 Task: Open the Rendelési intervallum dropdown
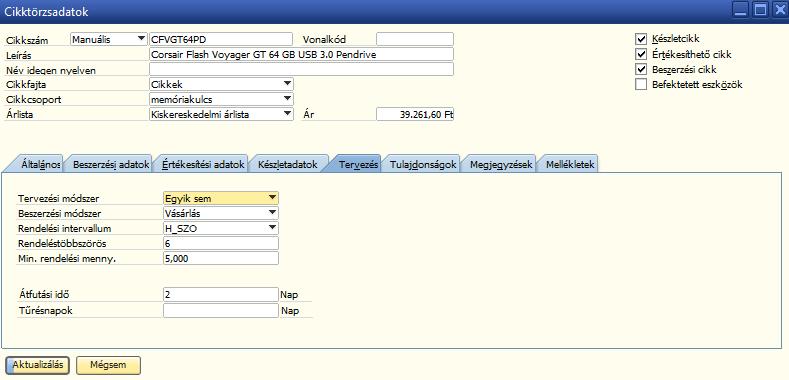pyautogui.click(x=220, y=228)
